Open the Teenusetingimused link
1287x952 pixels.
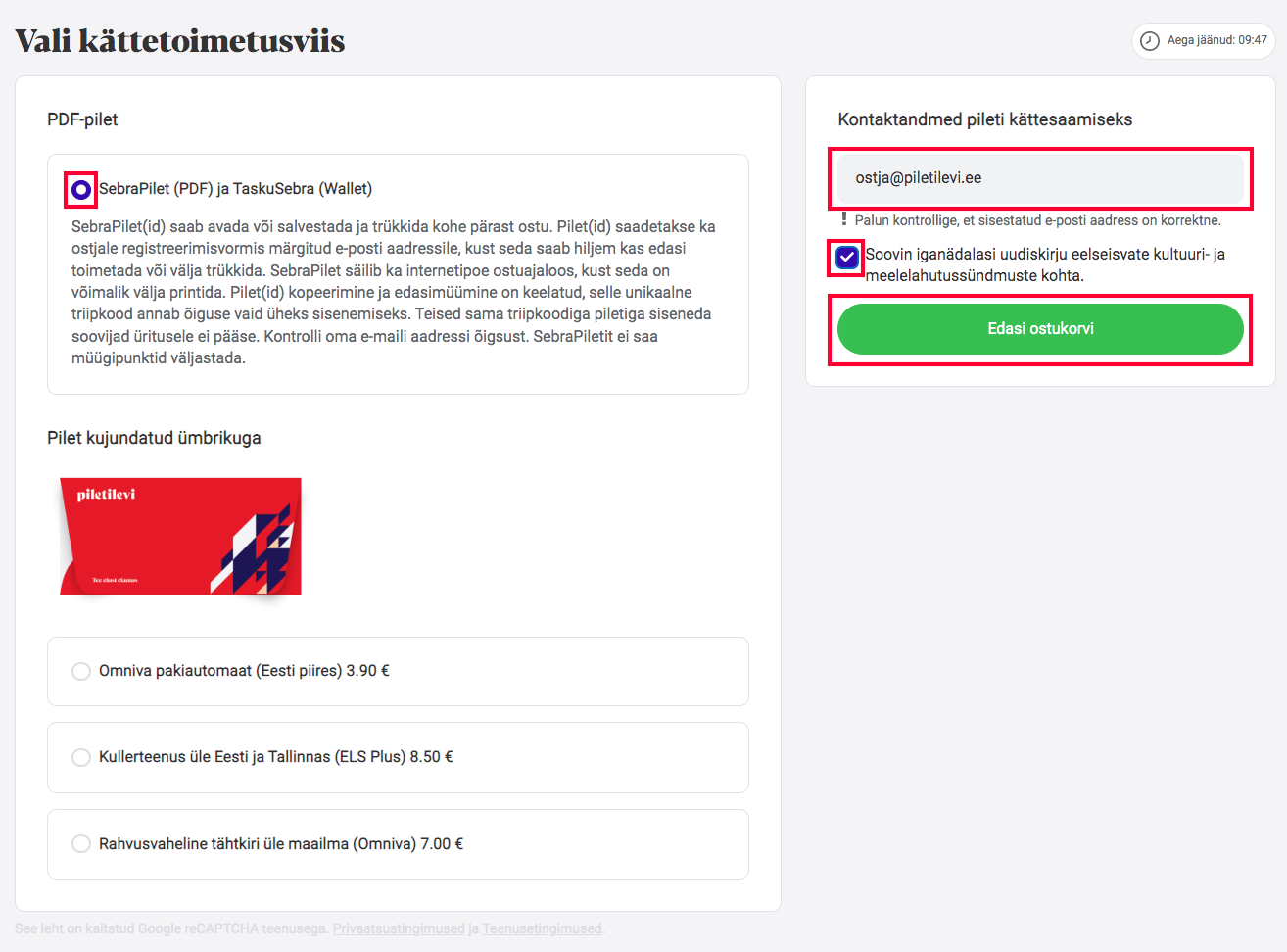coord(543,928)
